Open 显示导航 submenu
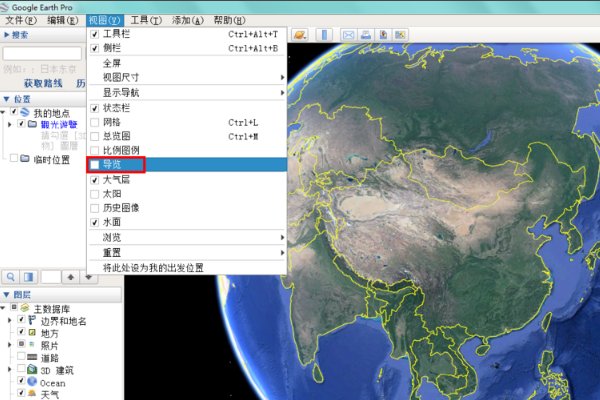Viewport: 600px width, 400px height. 188,93
